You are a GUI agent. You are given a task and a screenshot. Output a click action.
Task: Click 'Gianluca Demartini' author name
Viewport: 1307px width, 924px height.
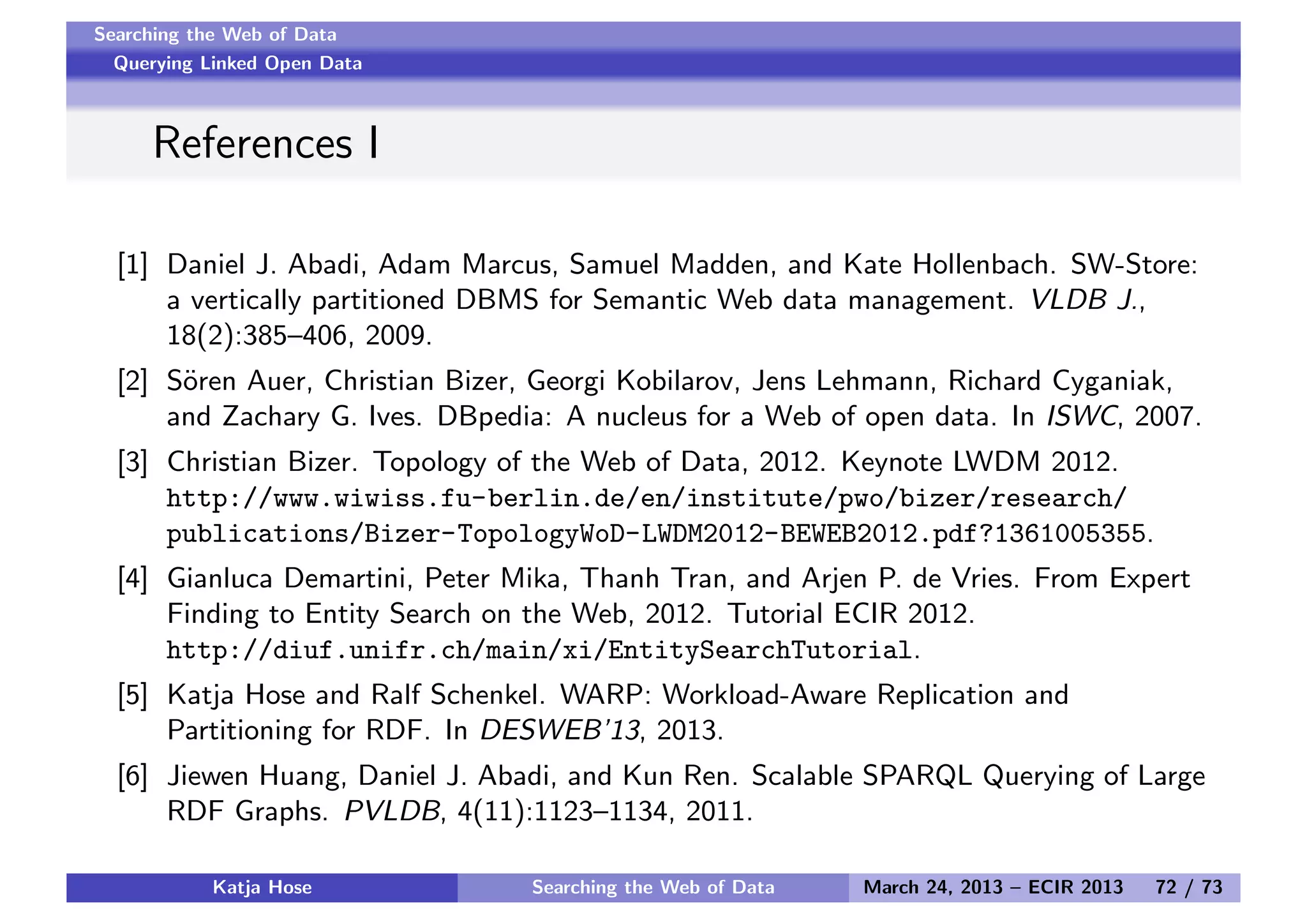pyautogui.click(x=287, y=579)
